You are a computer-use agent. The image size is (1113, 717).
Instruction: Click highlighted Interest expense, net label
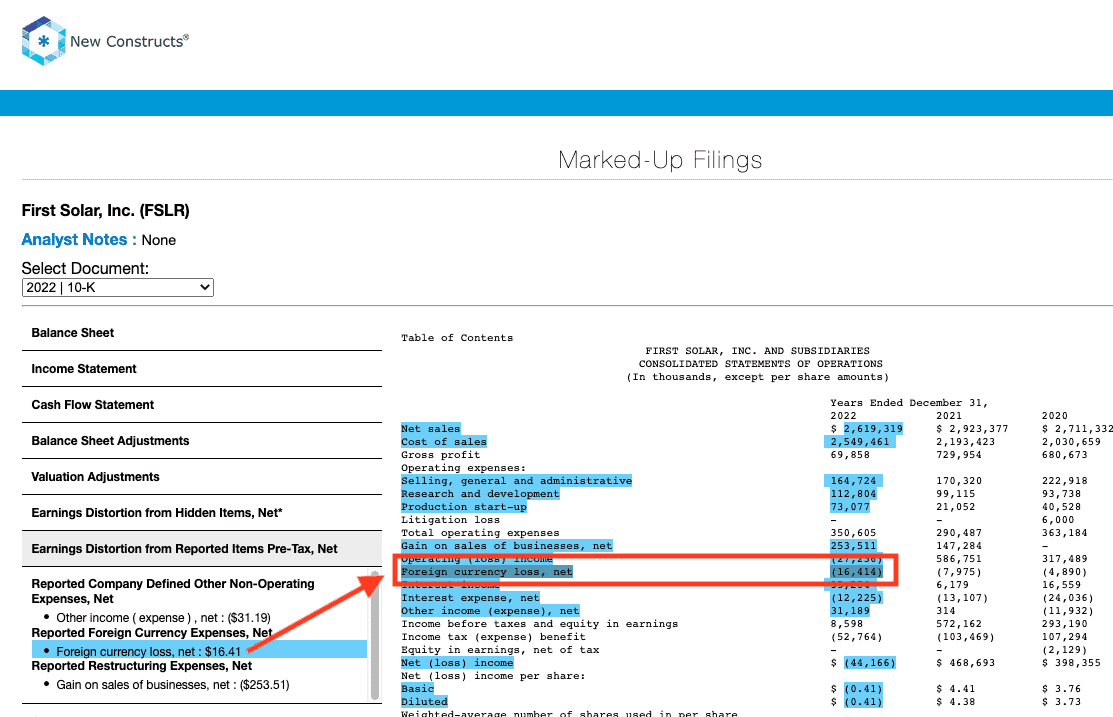[x=470, y=598]
